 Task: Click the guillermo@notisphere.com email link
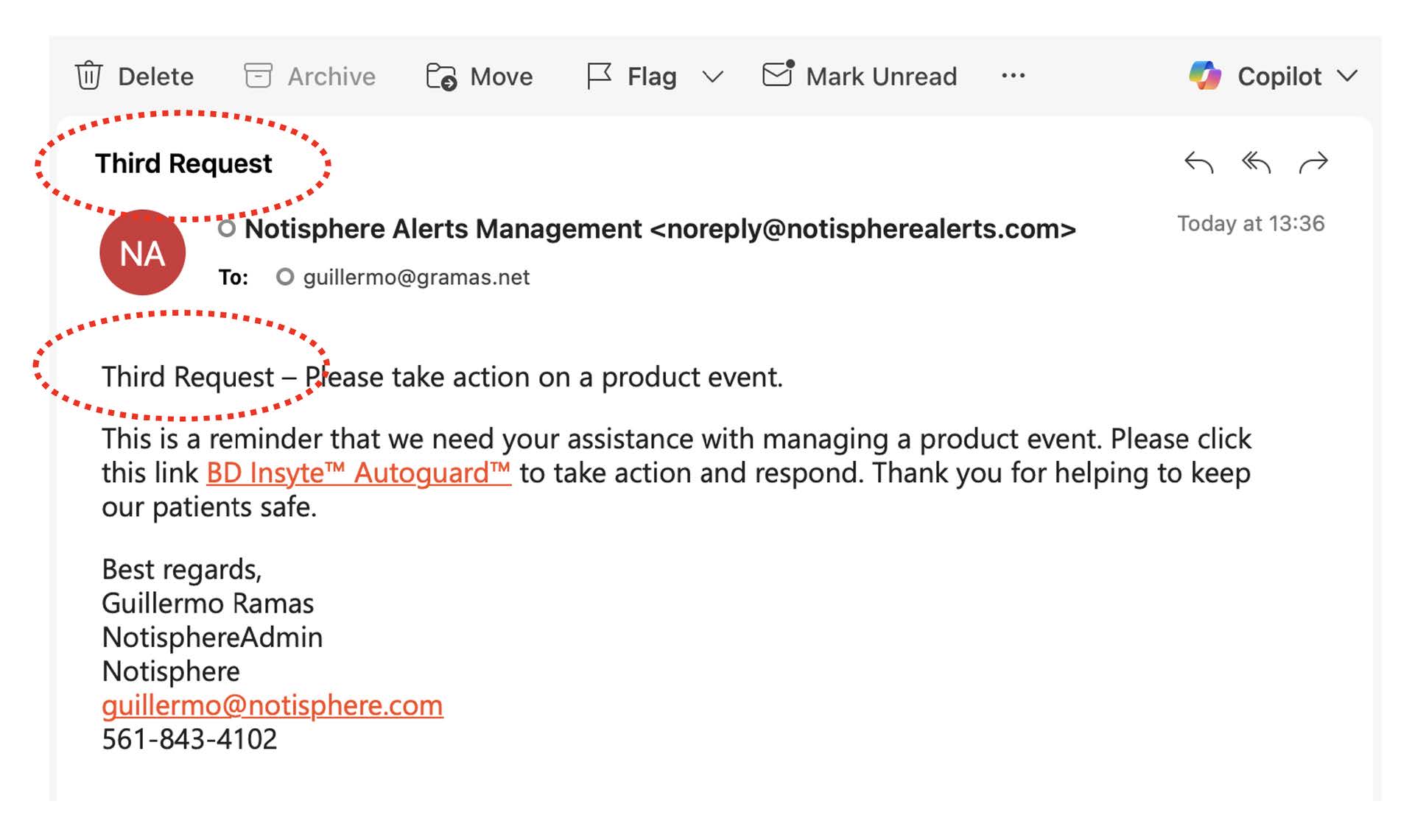pyautogui.click(x=273, y=705)
